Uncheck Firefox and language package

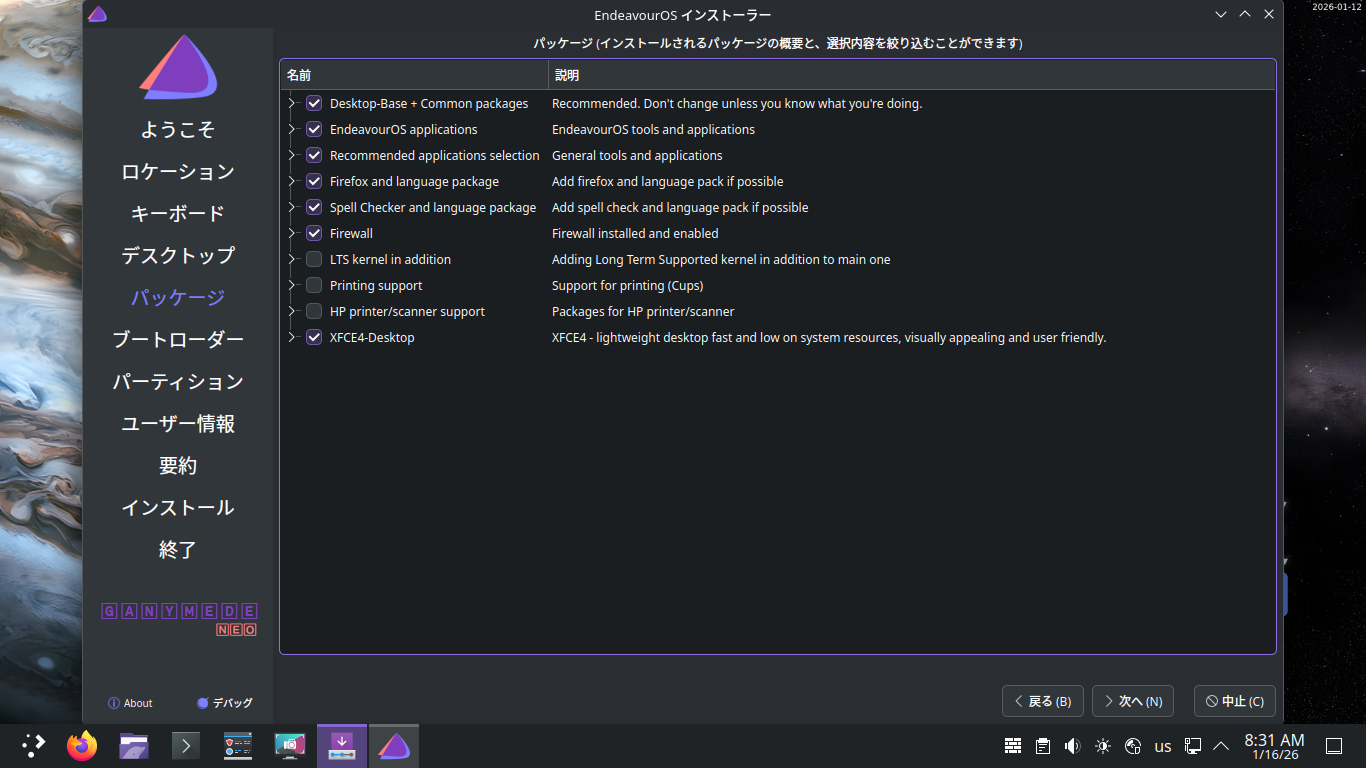[x=314, y=181]
